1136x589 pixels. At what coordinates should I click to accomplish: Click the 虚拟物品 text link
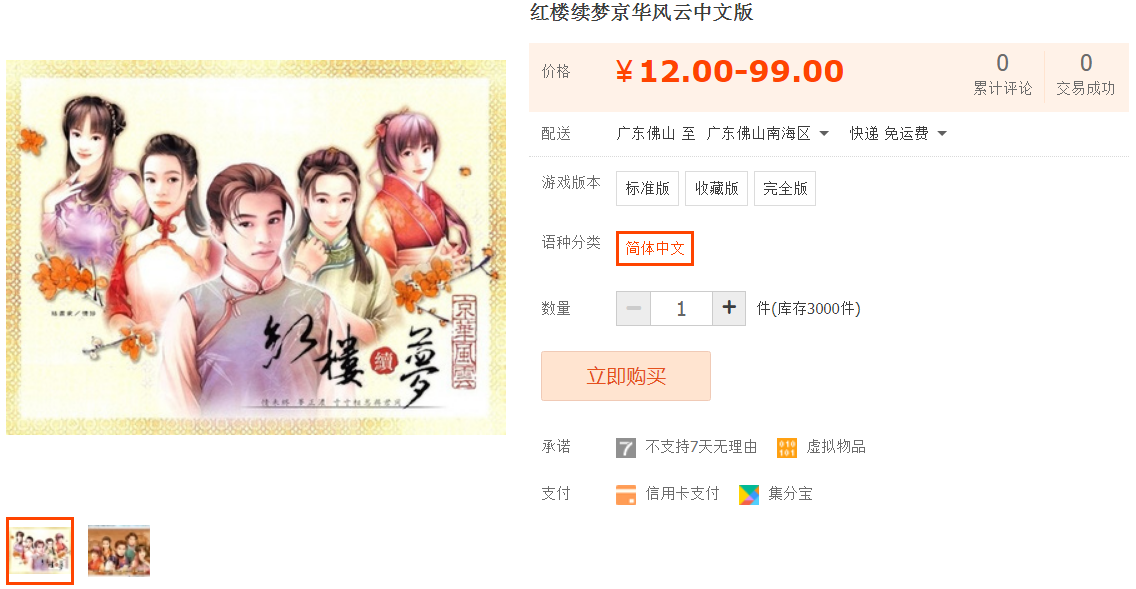tap(836, 447)
